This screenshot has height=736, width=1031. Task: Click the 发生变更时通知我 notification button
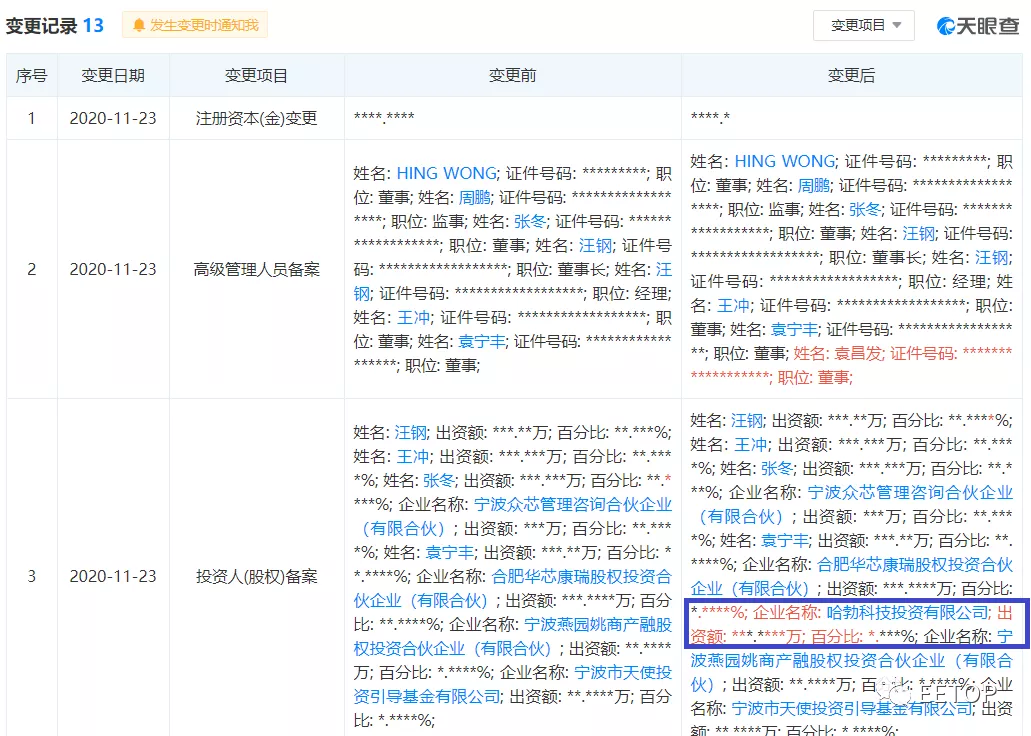pos(195,25)
